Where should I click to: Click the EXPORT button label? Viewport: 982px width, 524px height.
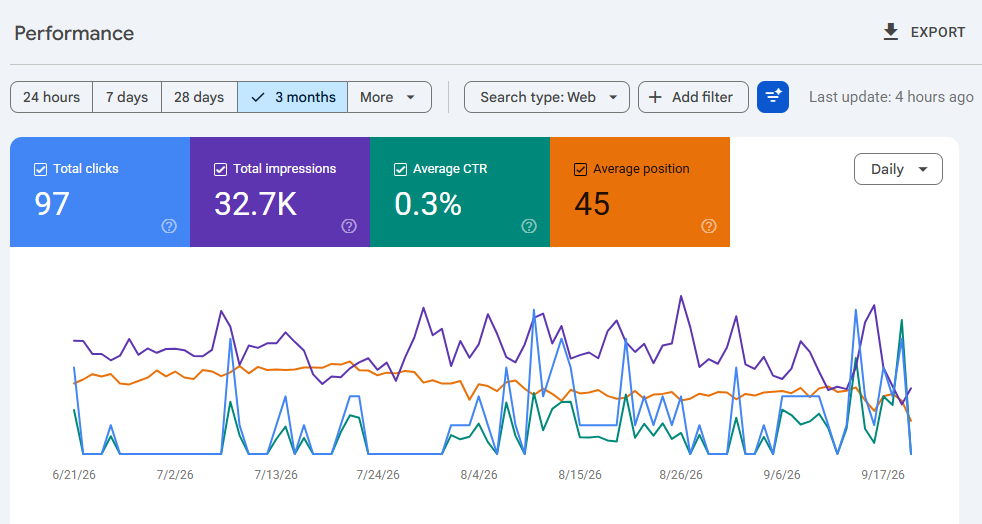(x=938, y=33)
